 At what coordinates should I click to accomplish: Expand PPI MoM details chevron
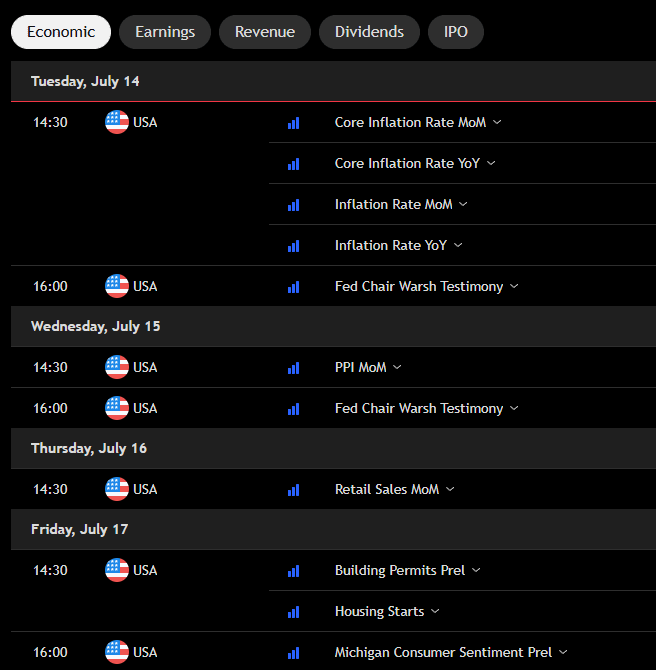click(x=397, y=367)
